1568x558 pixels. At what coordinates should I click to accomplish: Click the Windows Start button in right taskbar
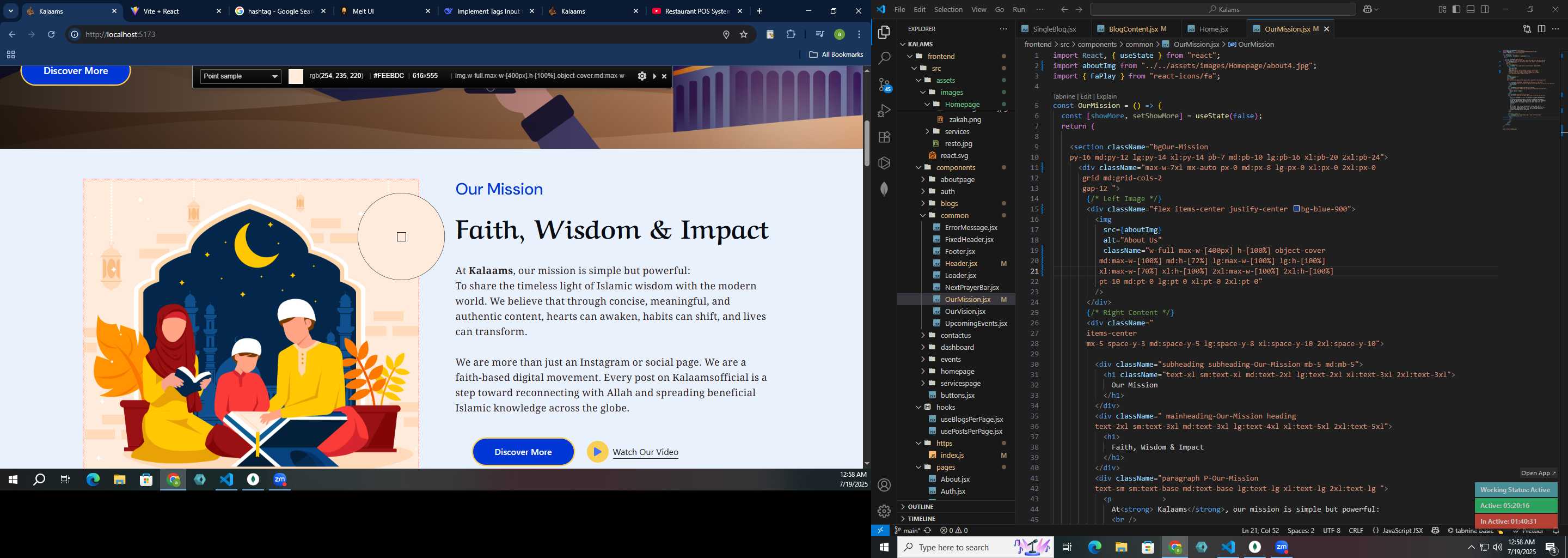click(884, 548)
